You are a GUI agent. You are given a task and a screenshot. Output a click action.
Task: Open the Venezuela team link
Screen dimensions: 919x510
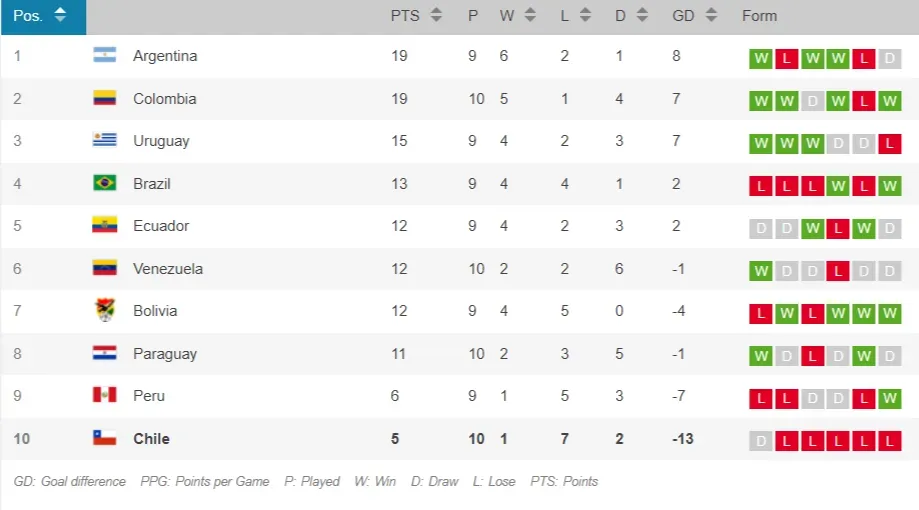[x=168, y=268]
